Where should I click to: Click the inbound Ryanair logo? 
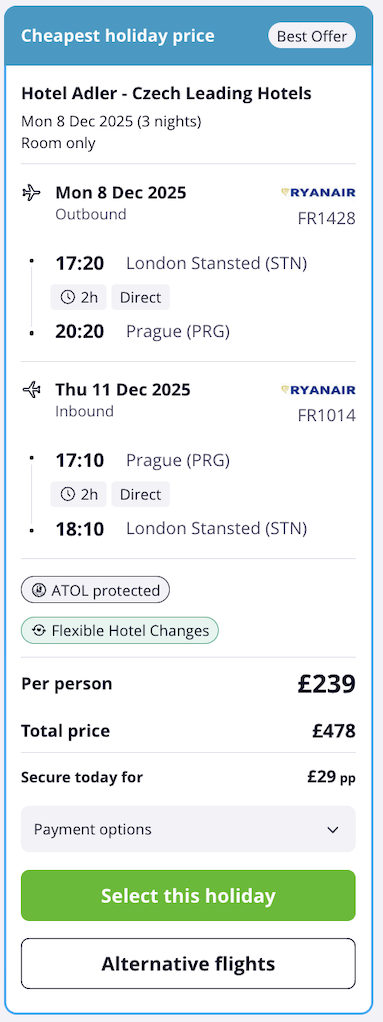click(318, 390)
